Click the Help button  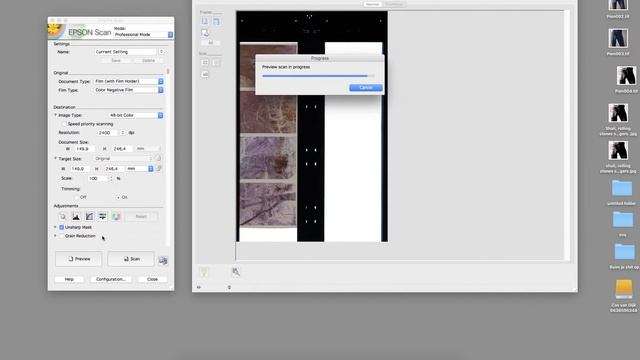point(69,279)
